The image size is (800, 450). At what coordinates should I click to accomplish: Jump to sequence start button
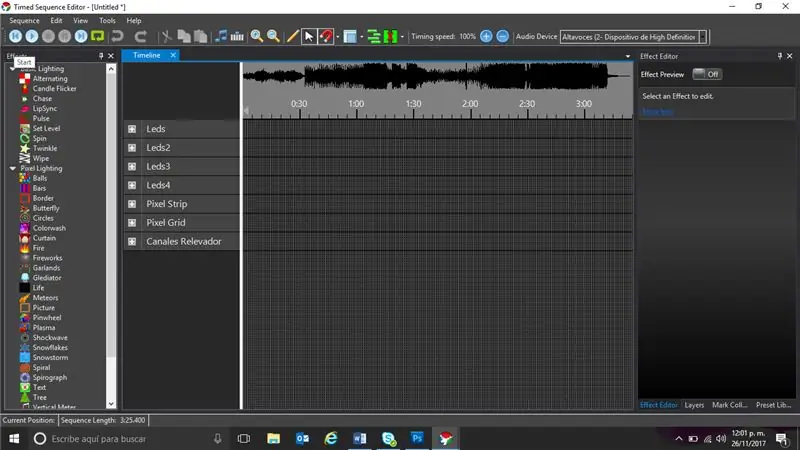15,36
